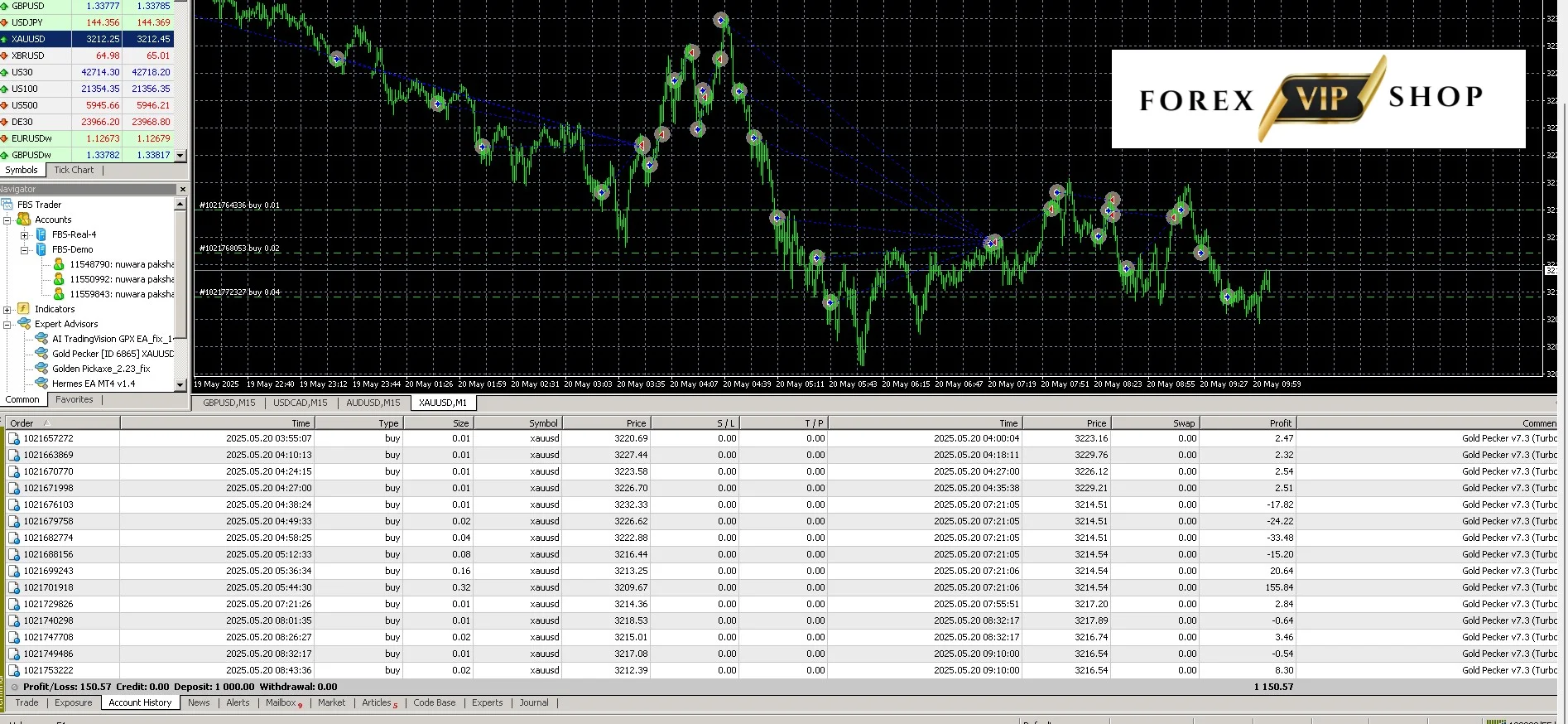
Task: Click the Gold Pecker expert advisor icon
Action: point(41,354)
